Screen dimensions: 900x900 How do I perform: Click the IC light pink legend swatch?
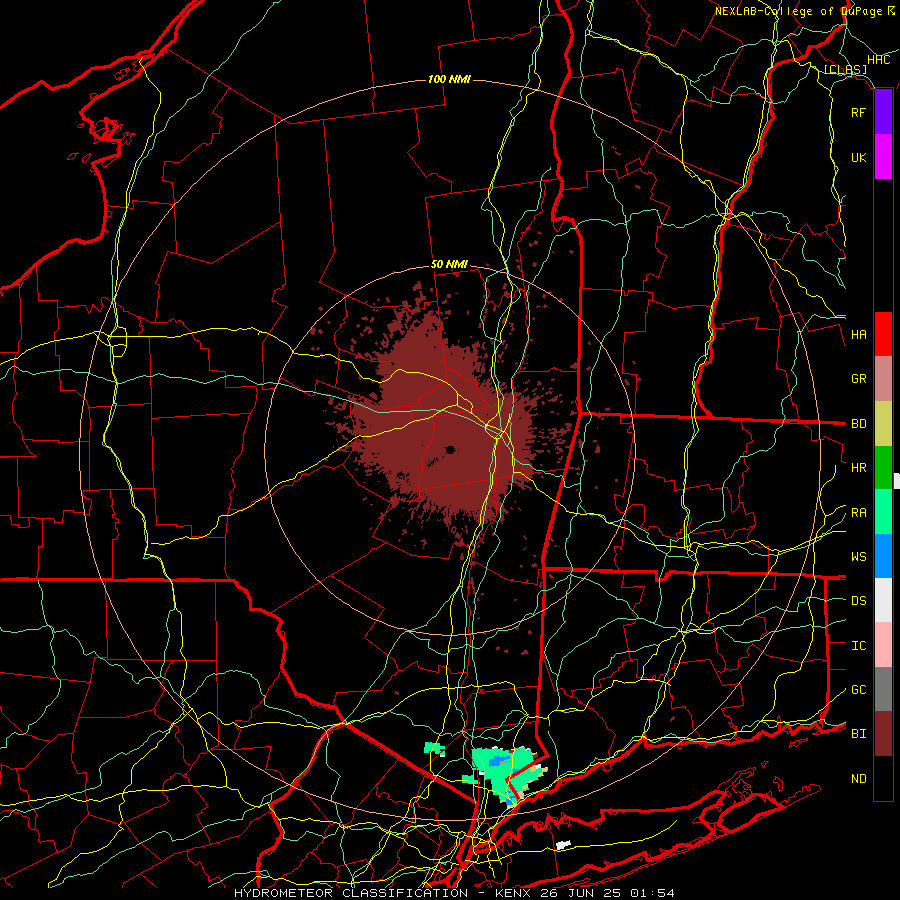883,645
